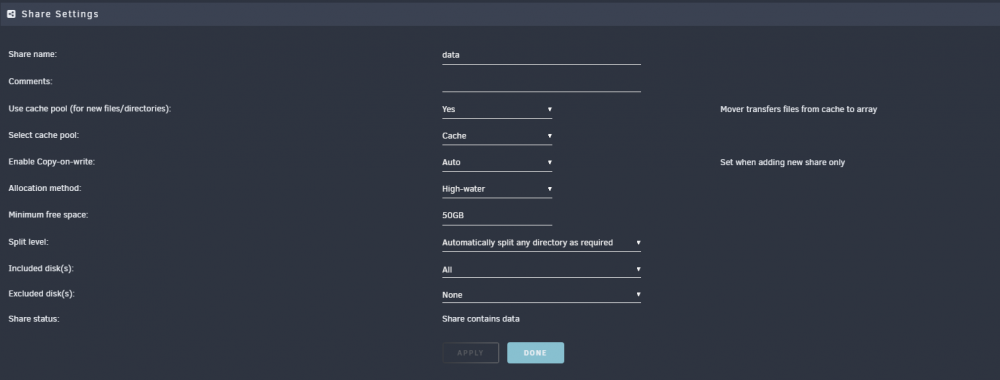Click the Mover transfers files hint text
The width and height of the screenshot is (1000, 380).
tap(798, 109)
